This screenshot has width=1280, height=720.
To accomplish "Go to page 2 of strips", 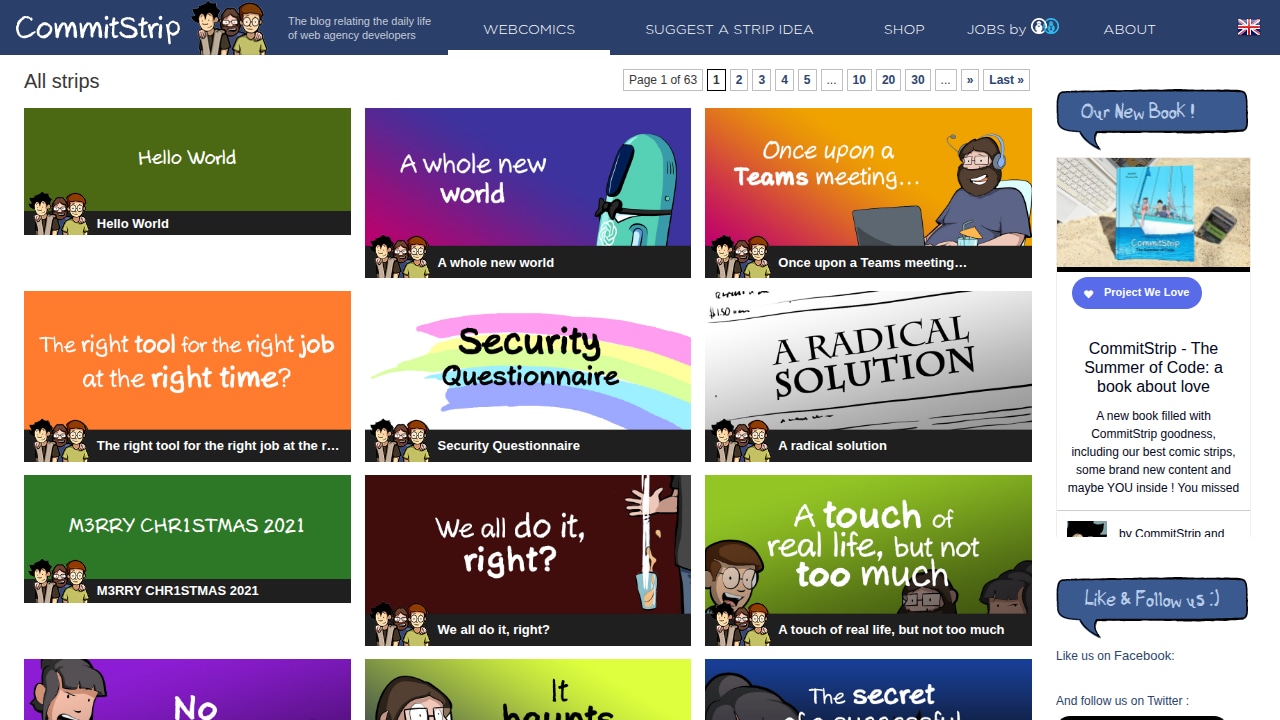I will [x=739, y=80].
